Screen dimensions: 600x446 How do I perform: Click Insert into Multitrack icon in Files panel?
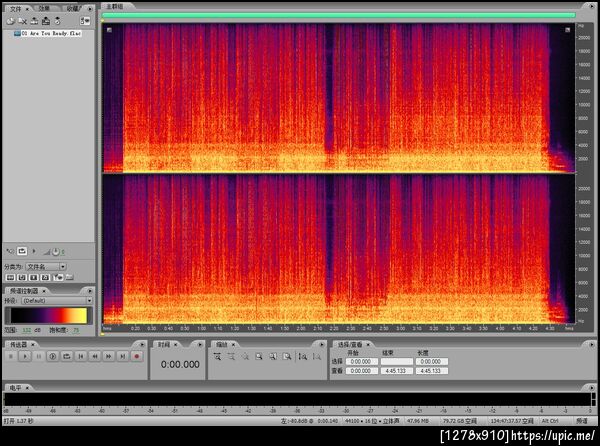click(34, 21)
